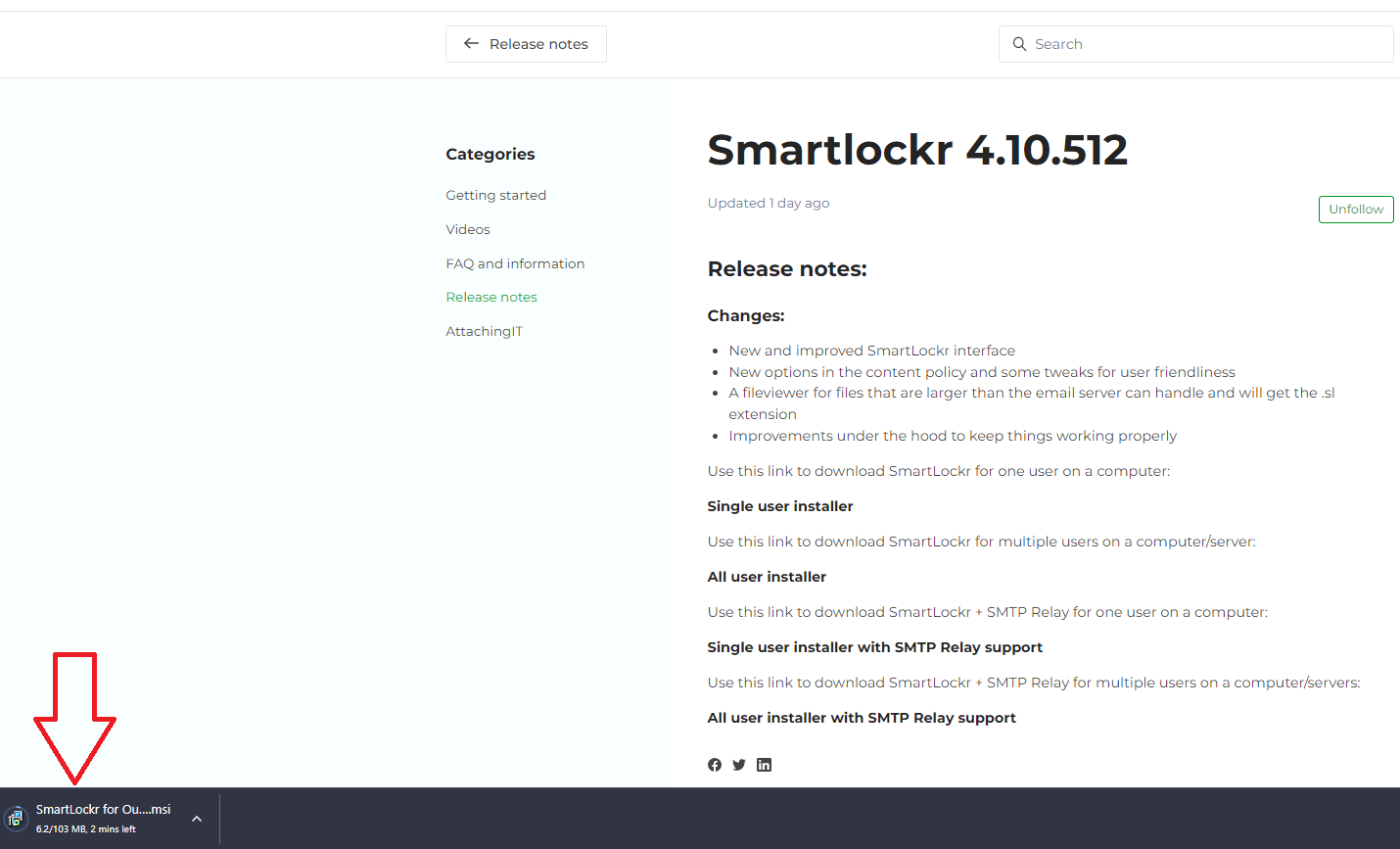The width and height of the screenshot is (1400, 849).
Task: Click the 'Release notes:' heading
Action: 787,269
